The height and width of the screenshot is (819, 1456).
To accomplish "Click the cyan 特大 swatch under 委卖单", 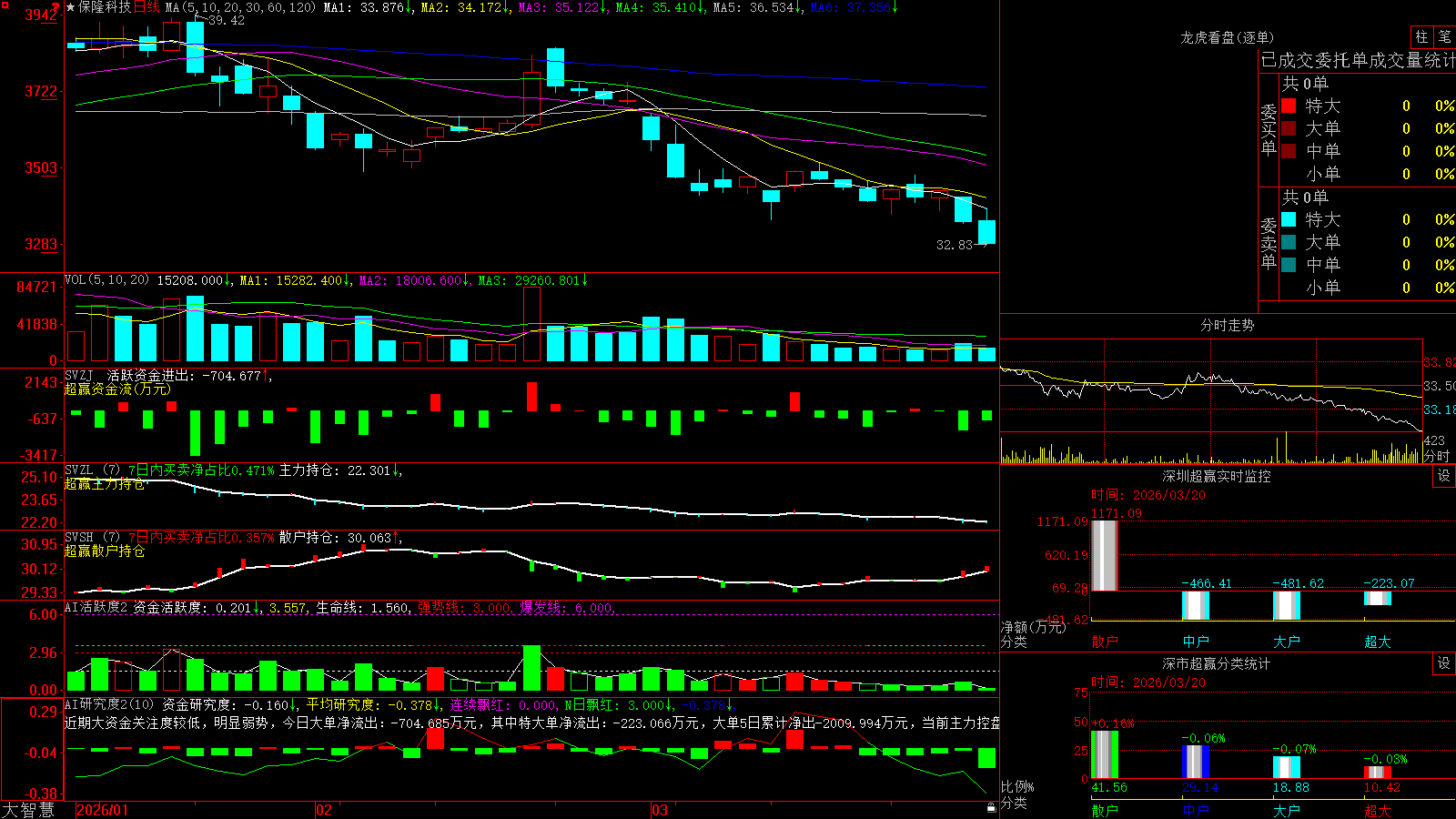I will pyautogui.click(x=1289, y=219).
